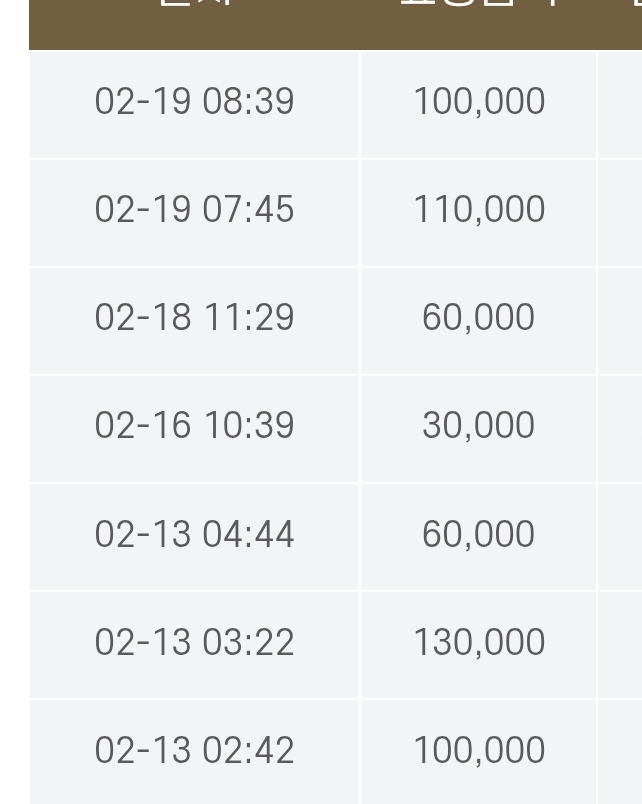642x804 pixels.
Task: Select the 02-16 10:39 timestamp entry
Action: [194, 426]
